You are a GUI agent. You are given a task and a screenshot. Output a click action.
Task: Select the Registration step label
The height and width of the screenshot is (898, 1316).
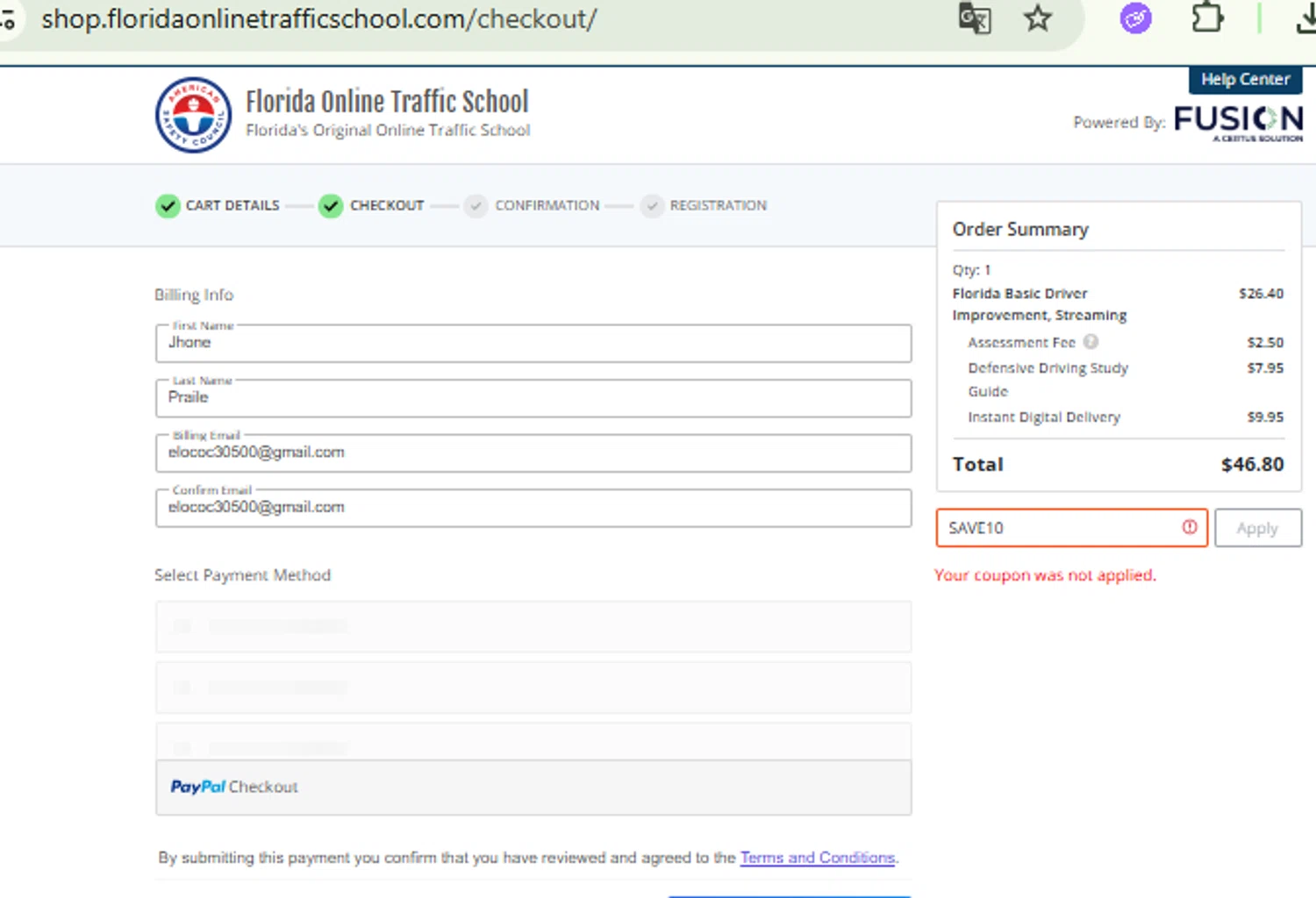point(719,205)
